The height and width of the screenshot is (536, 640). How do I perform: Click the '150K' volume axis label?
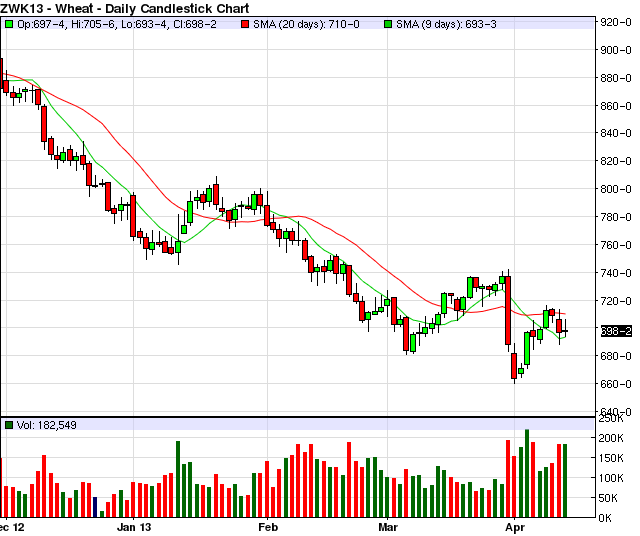[611, 458]
